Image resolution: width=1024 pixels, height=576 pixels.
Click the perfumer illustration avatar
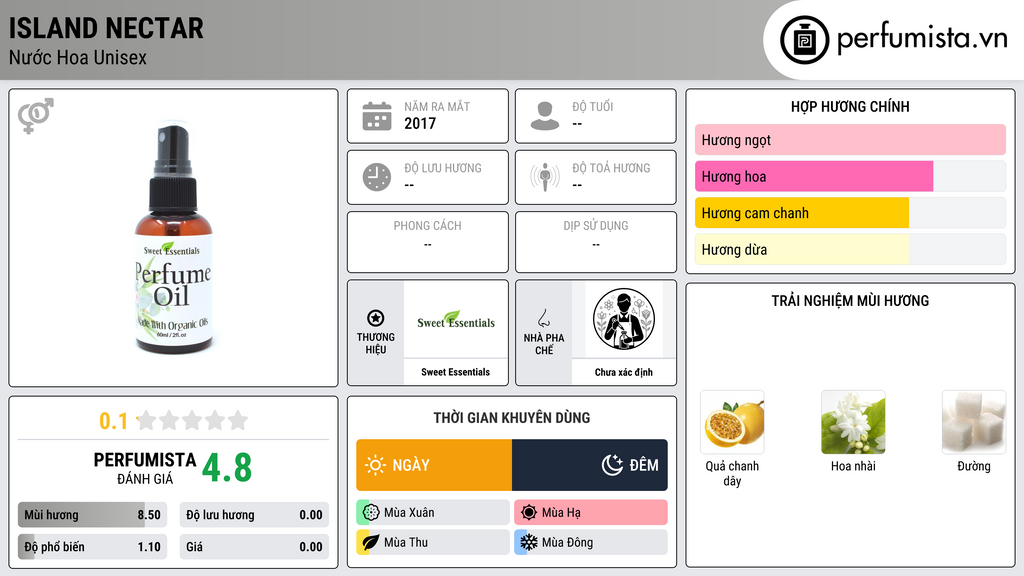point(624,319)
